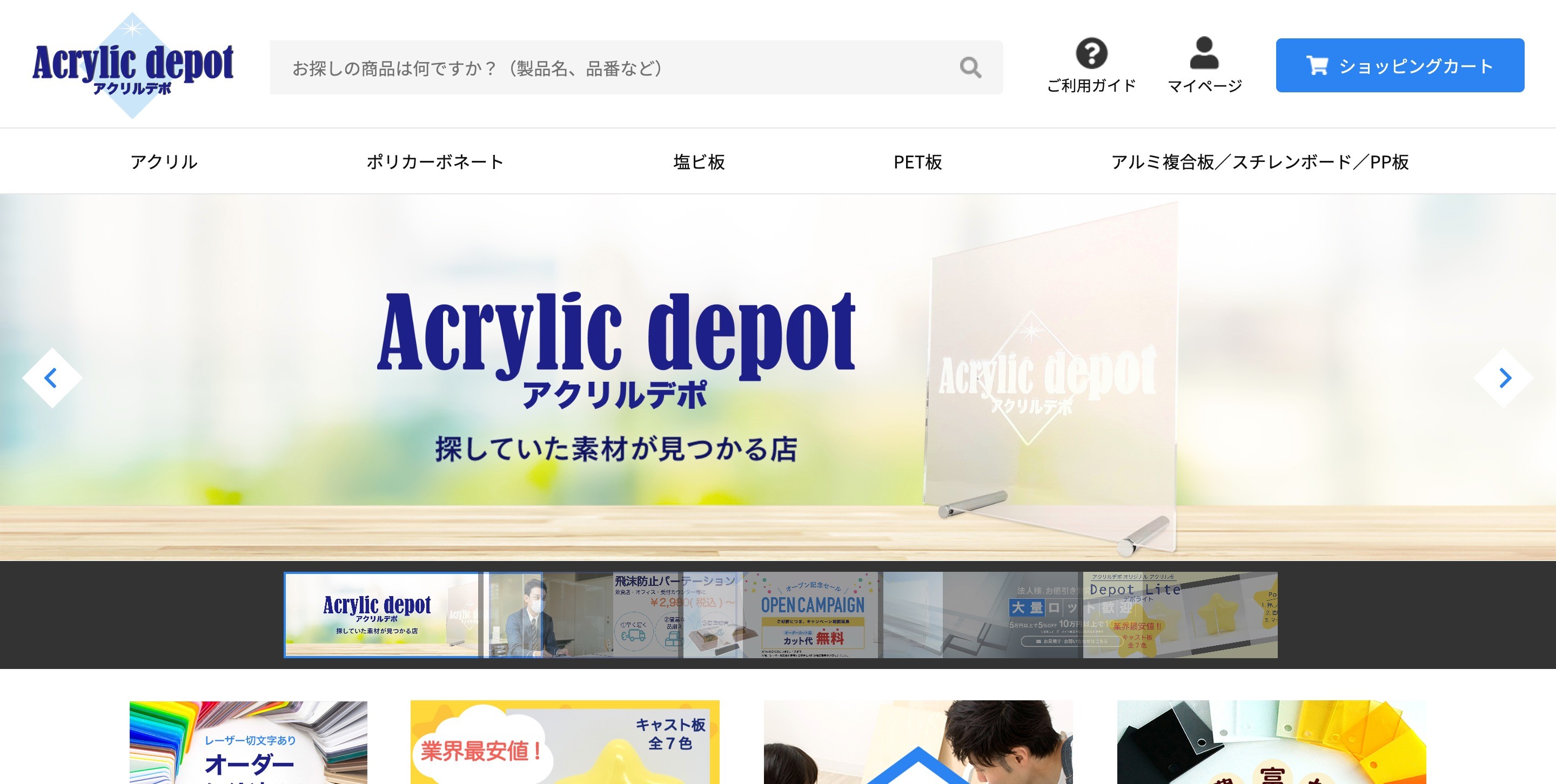Click the question mark help icon
The image size is (1556, 784).
click(x=1091, y=55)
